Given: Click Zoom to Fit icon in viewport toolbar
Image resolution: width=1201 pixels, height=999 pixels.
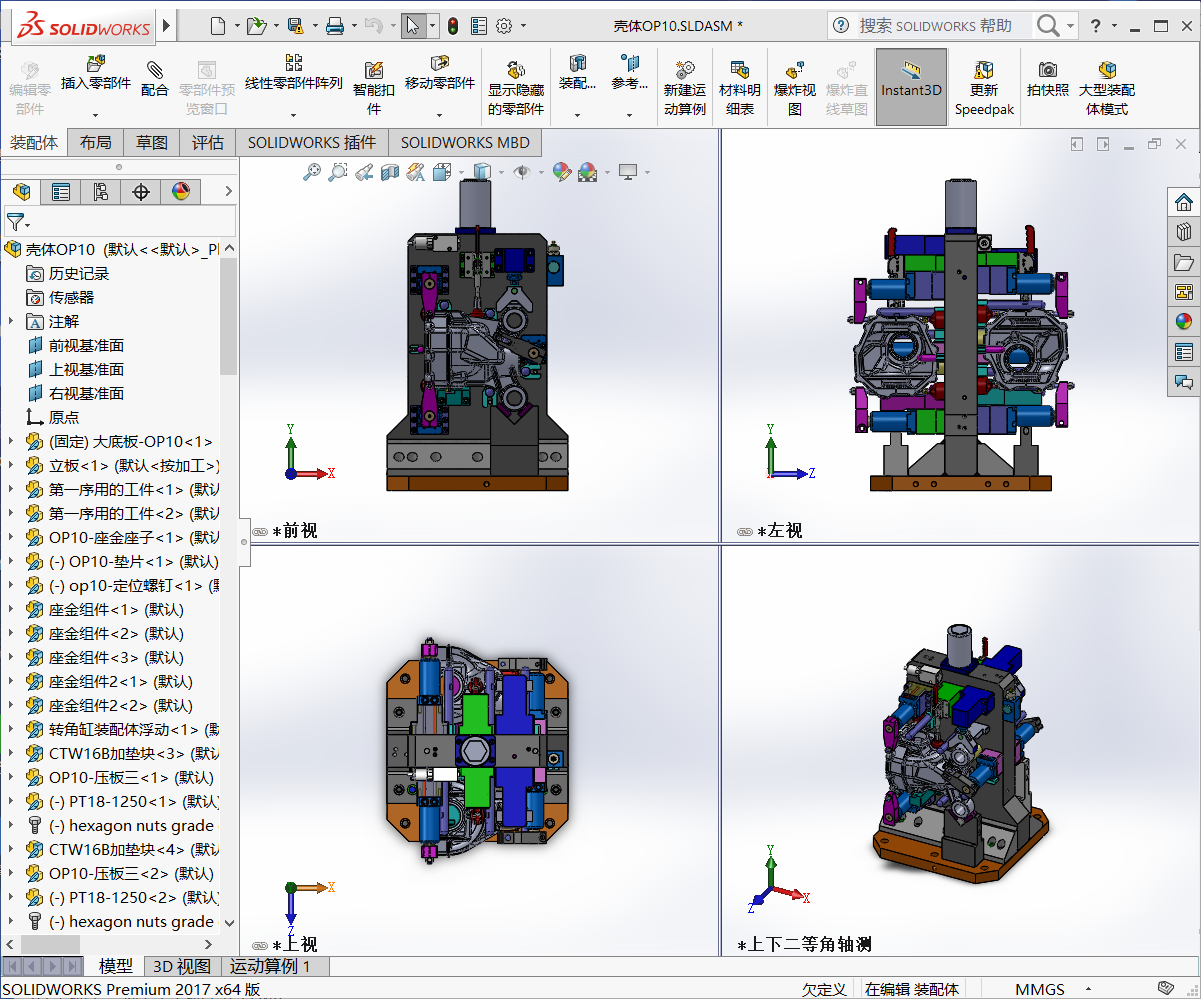Looking at the screenshot, I should pyautogui.click(x=312, y=172).
